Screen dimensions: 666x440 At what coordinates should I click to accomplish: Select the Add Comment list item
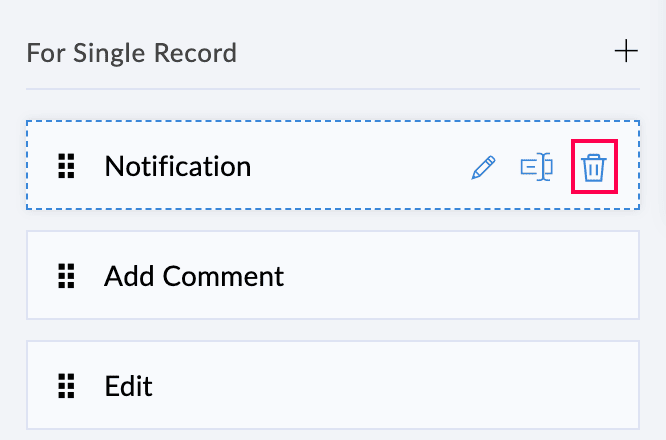(332, 276)
